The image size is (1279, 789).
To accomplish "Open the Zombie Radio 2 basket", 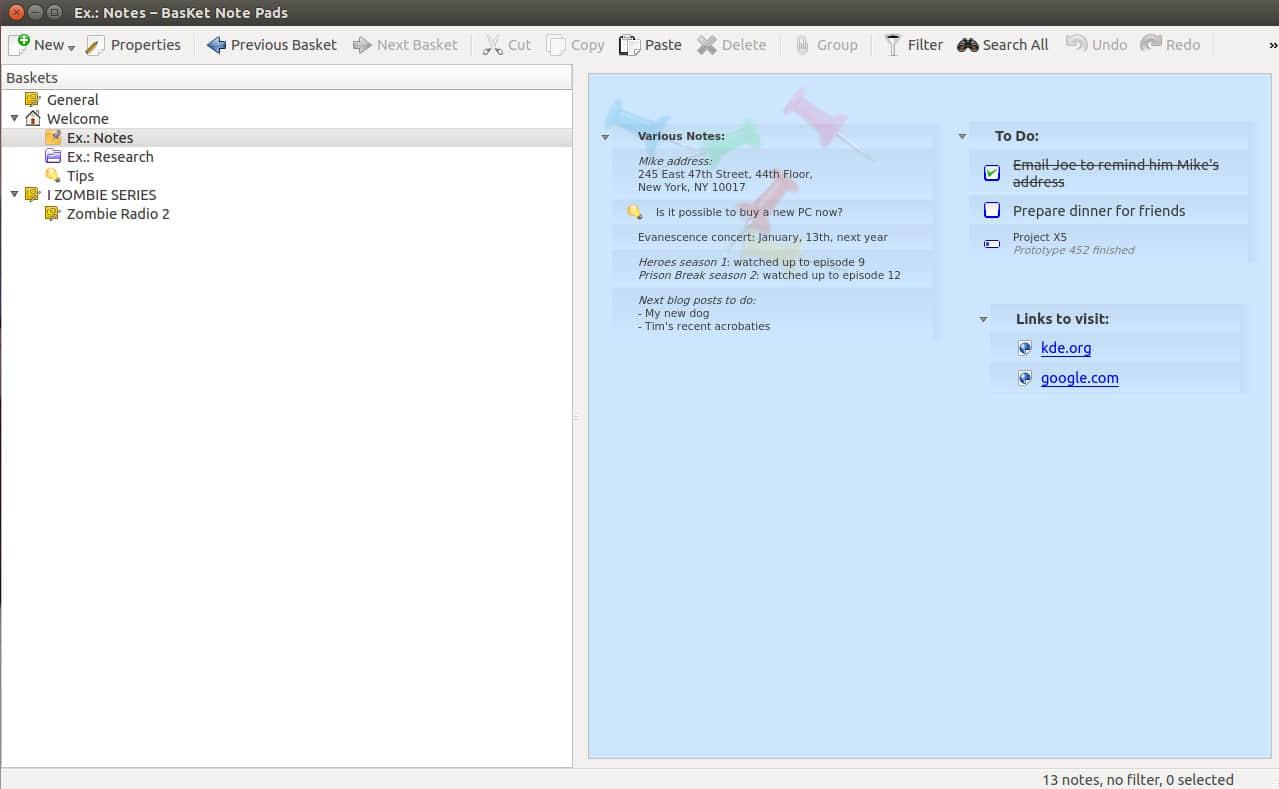I will pyautogui.click(x=118, y=214).
